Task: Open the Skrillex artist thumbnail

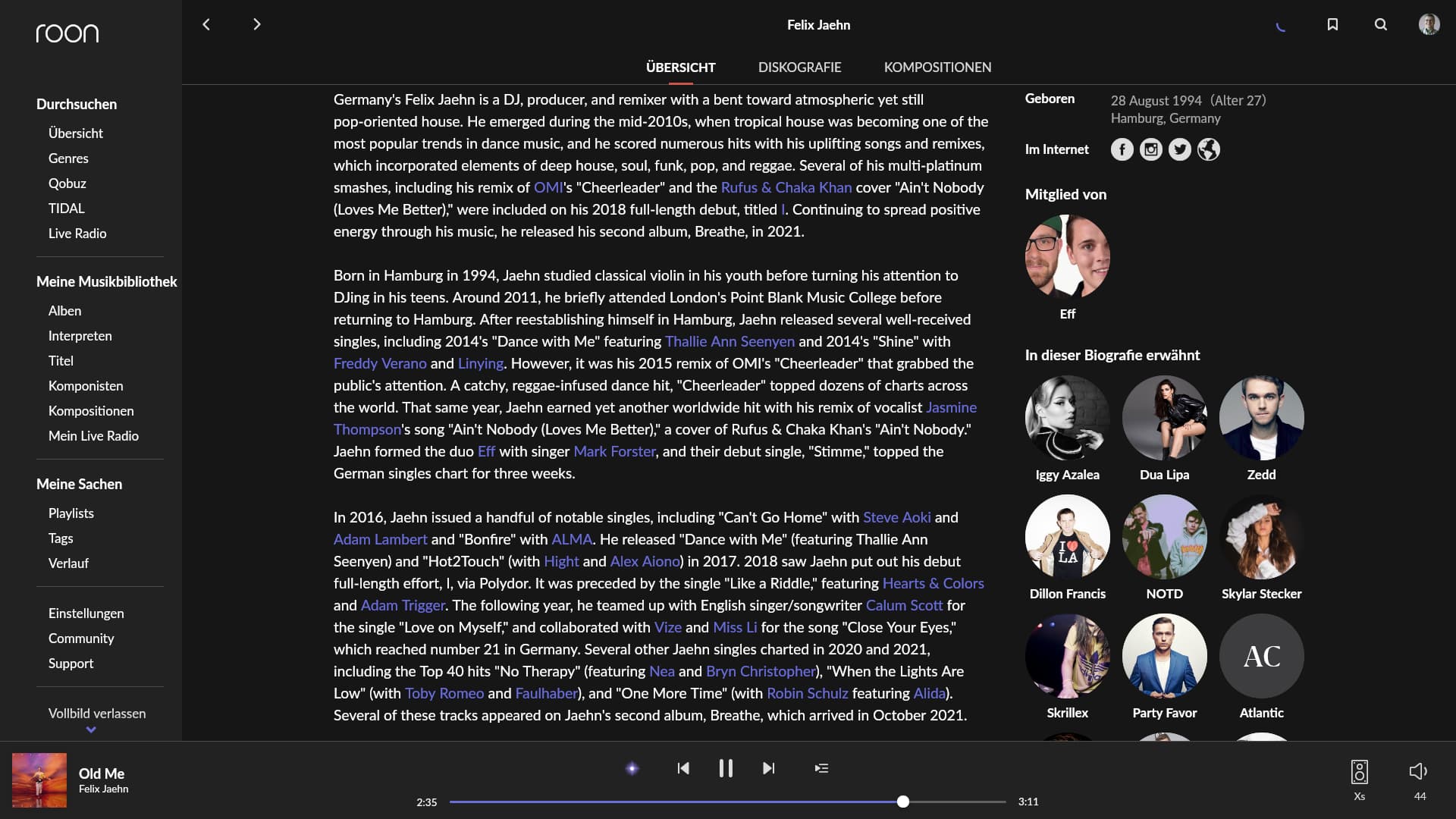Action: coord(1067,656)
